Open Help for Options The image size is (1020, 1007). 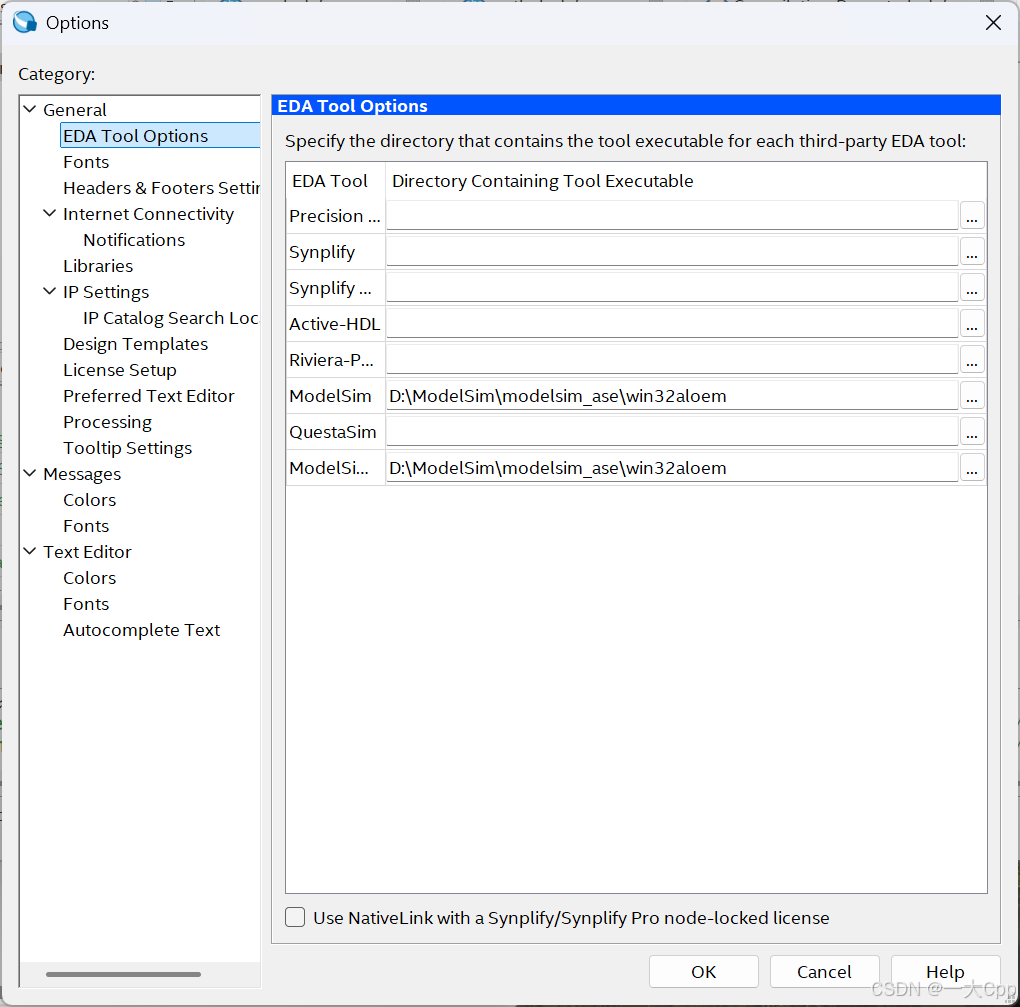945,971
